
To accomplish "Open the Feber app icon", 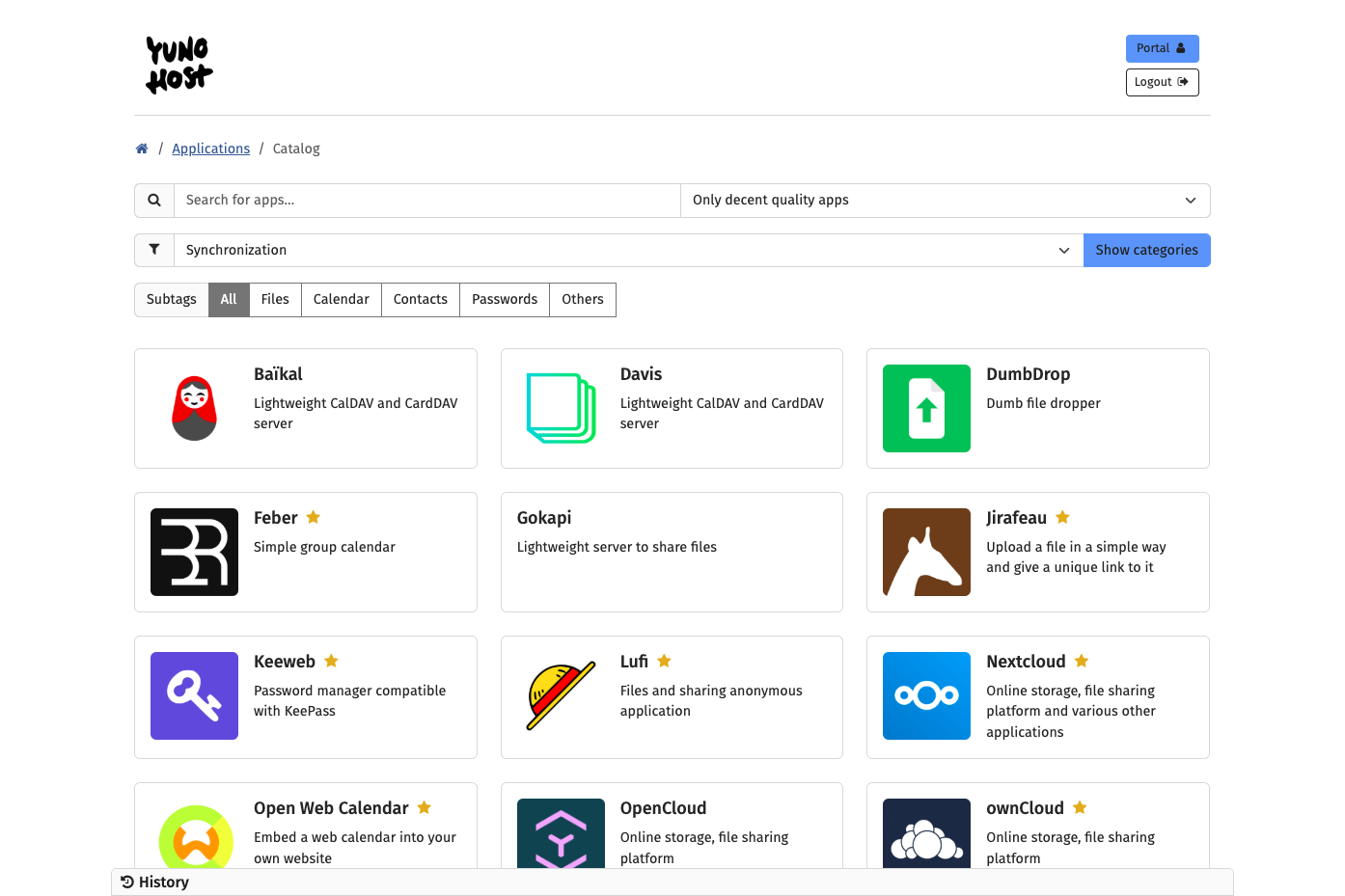I will [194, 552].
